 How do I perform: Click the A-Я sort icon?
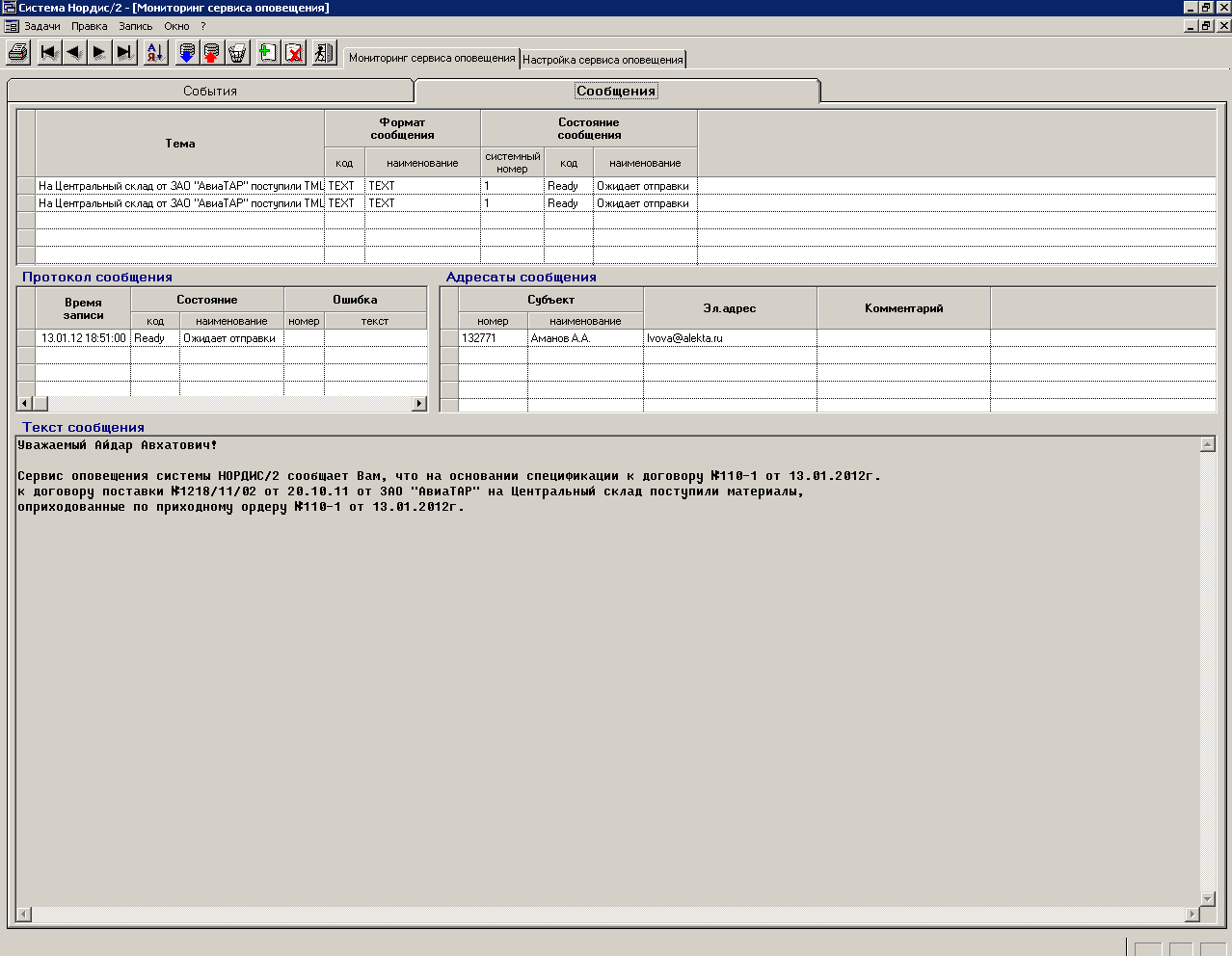155,53
